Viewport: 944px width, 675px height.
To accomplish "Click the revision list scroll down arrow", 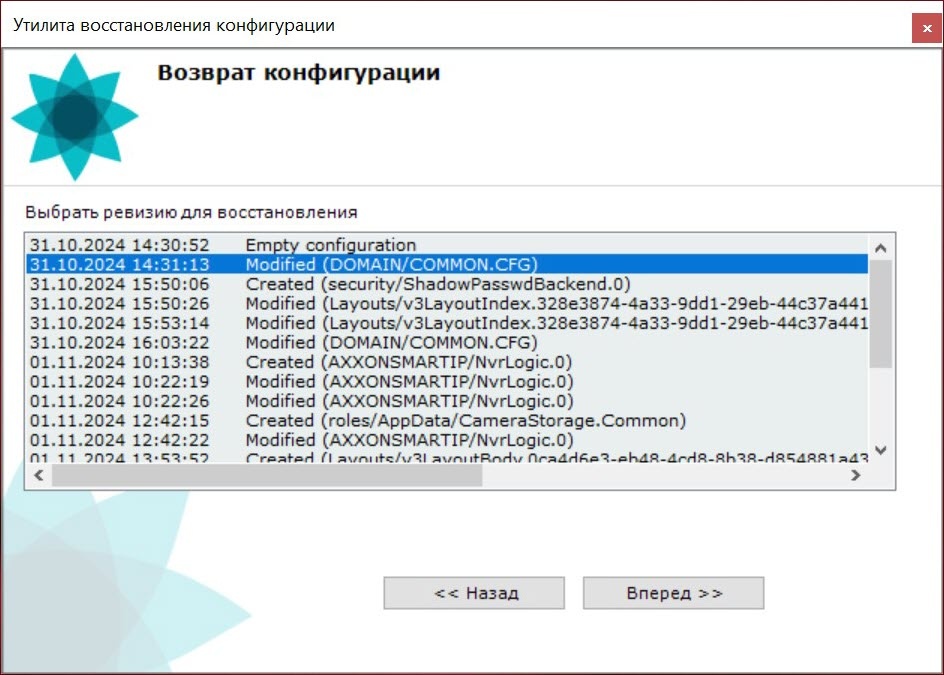I will point(881,451).
